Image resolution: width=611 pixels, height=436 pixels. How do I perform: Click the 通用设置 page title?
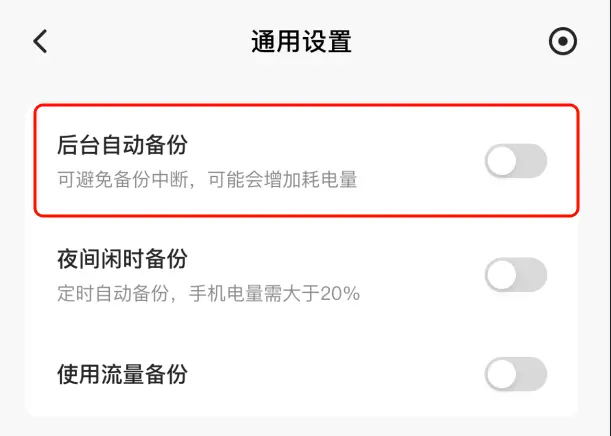(x=301, y=42)
